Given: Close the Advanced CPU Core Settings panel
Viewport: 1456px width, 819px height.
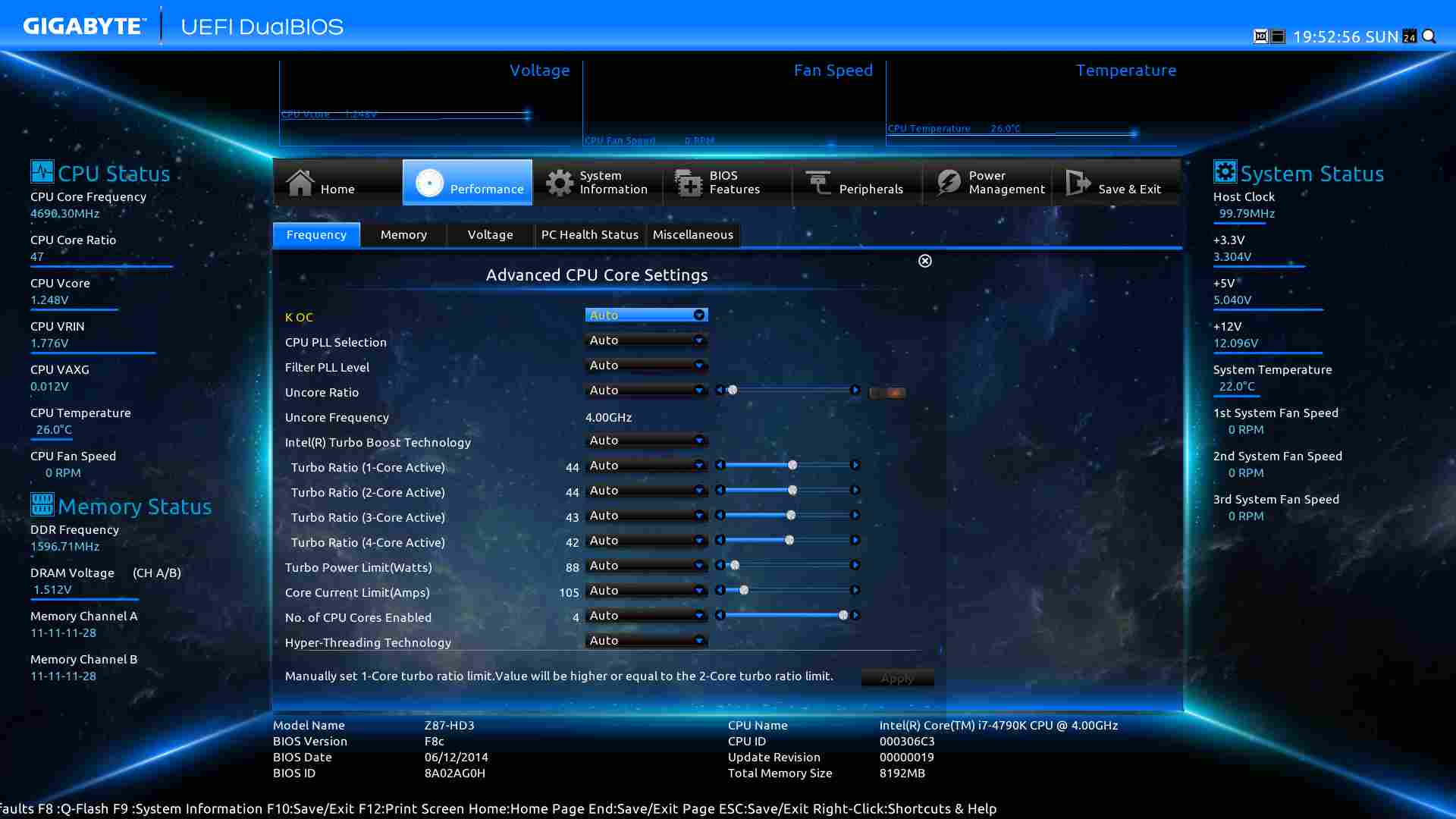Looking at the screenshot, I should [925, 261].
